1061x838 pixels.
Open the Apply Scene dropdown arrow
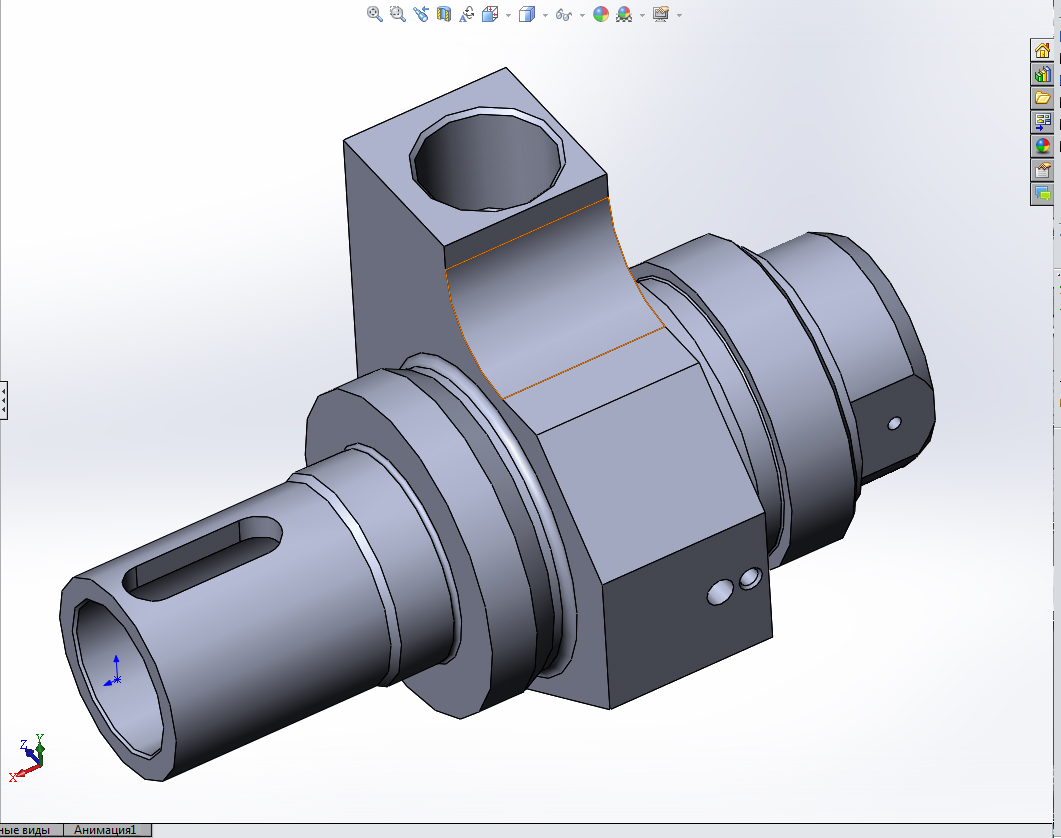[x=641, y=15]
